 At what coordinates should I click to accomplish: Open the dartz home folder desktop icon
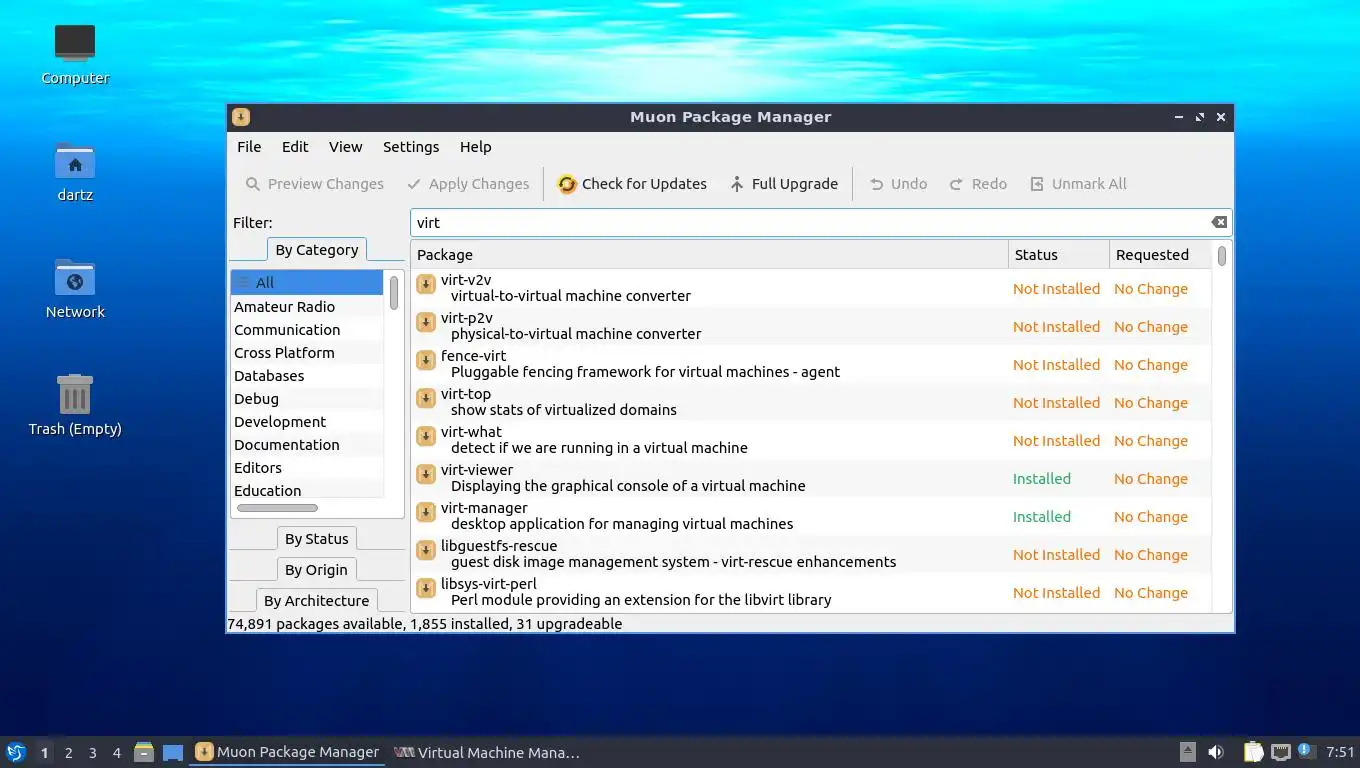coord(75,170)
